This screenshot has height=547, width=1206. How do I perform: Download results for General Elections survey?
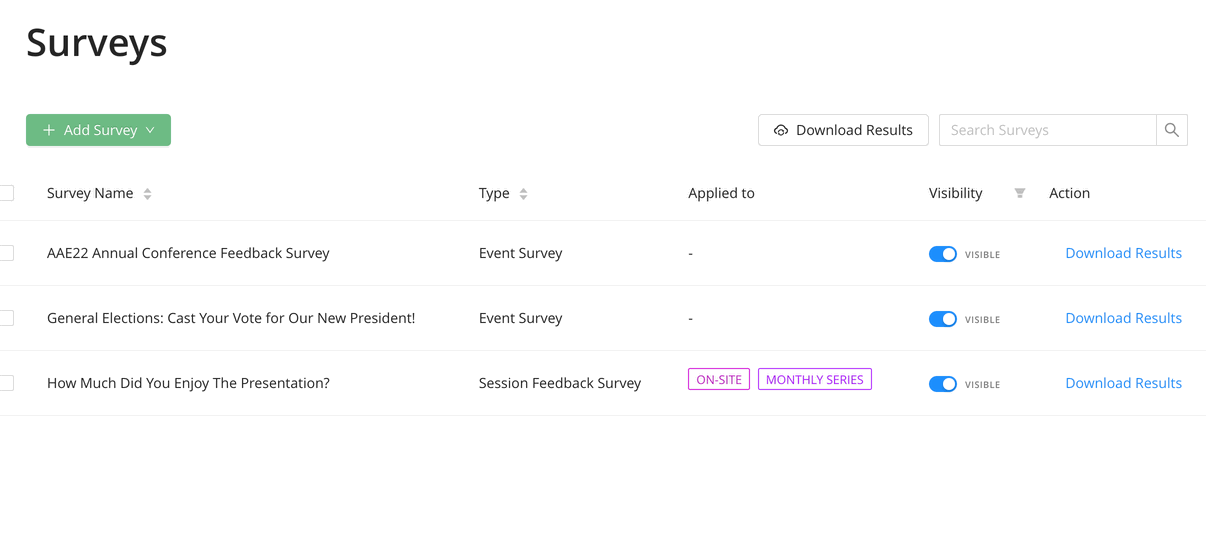click(1123, 318)
